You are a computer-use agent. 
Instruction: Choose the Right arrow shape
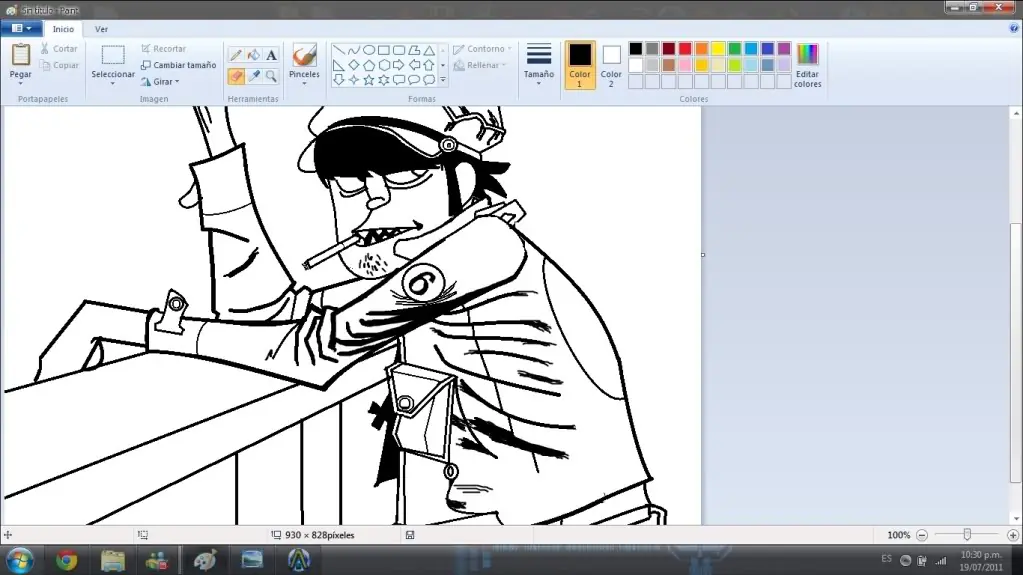[399, 65]
